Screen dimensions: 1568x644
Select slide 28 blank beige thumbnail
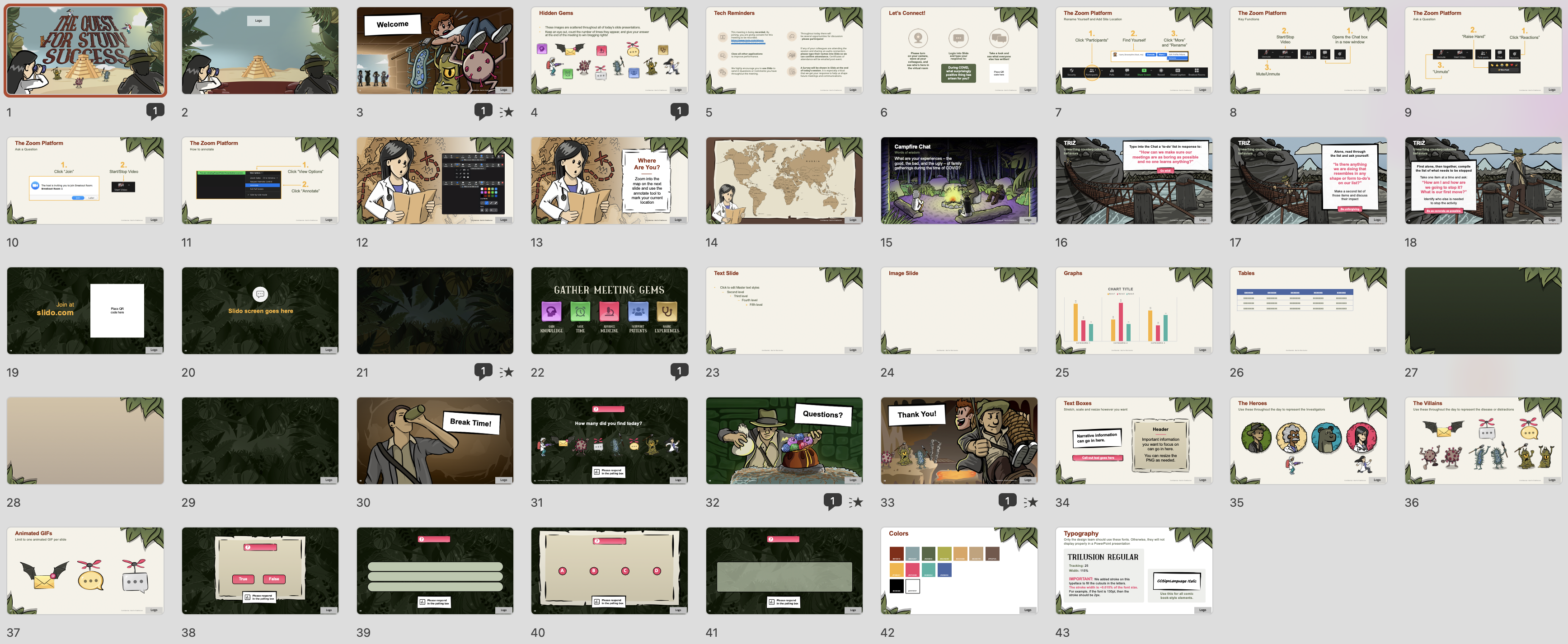(x=85, y=441)
